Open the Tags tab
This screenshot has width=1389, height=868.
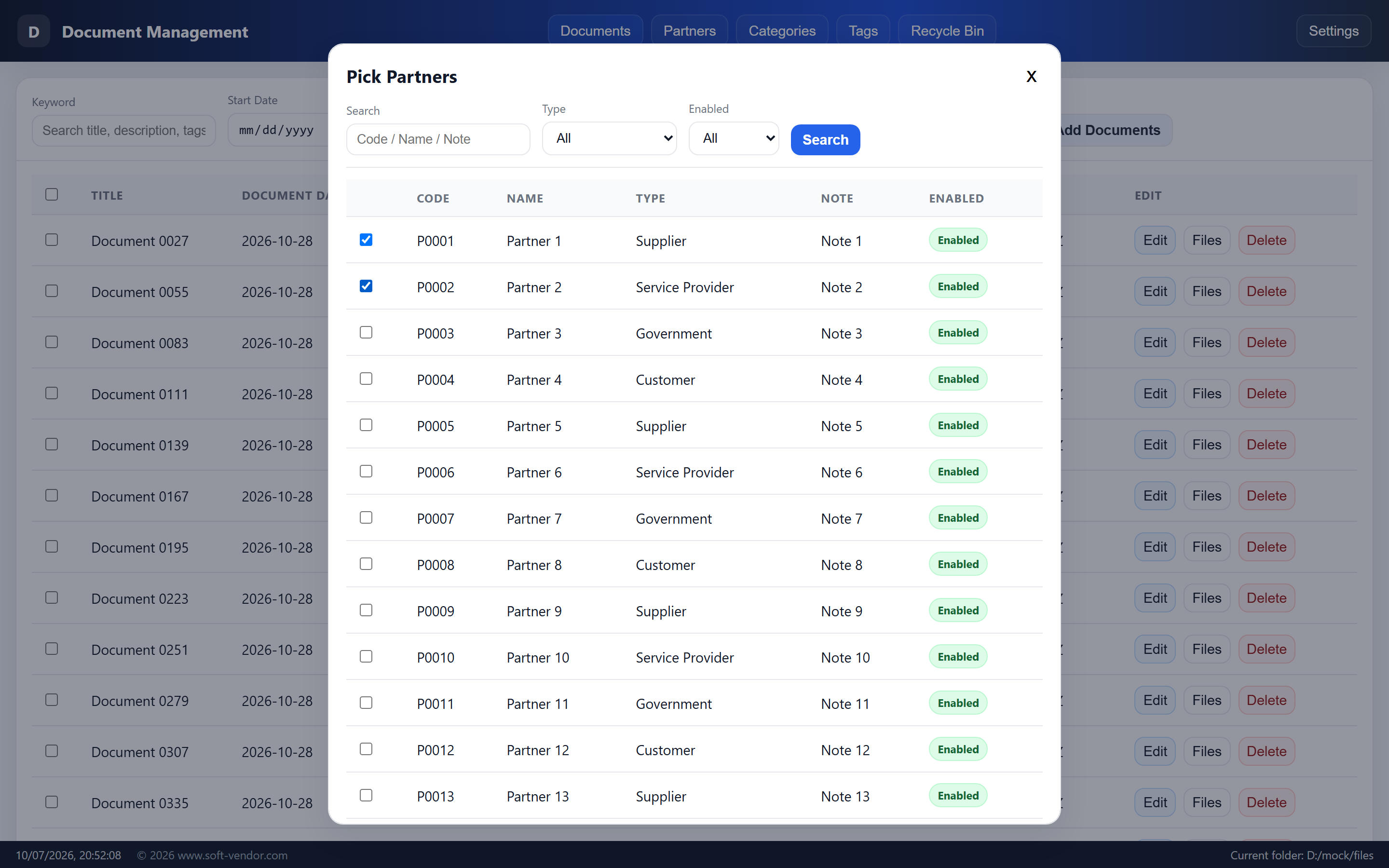[x=863, y=31]
